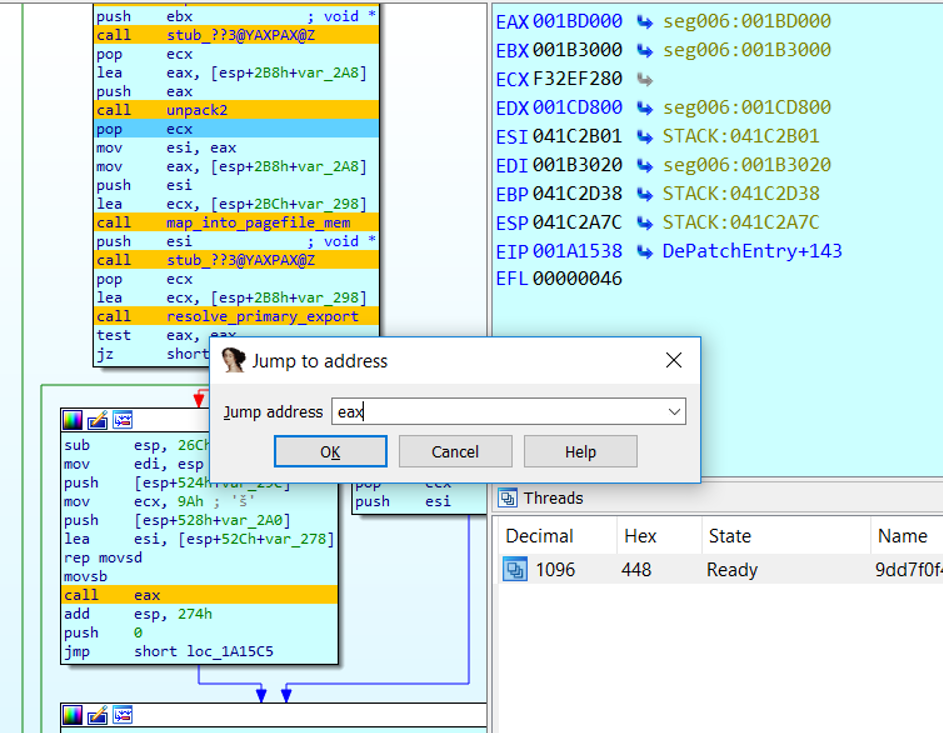Follow the EDI register jump arrow
Image resolution: width=943 pixels, height=733 pixels.
645,165
